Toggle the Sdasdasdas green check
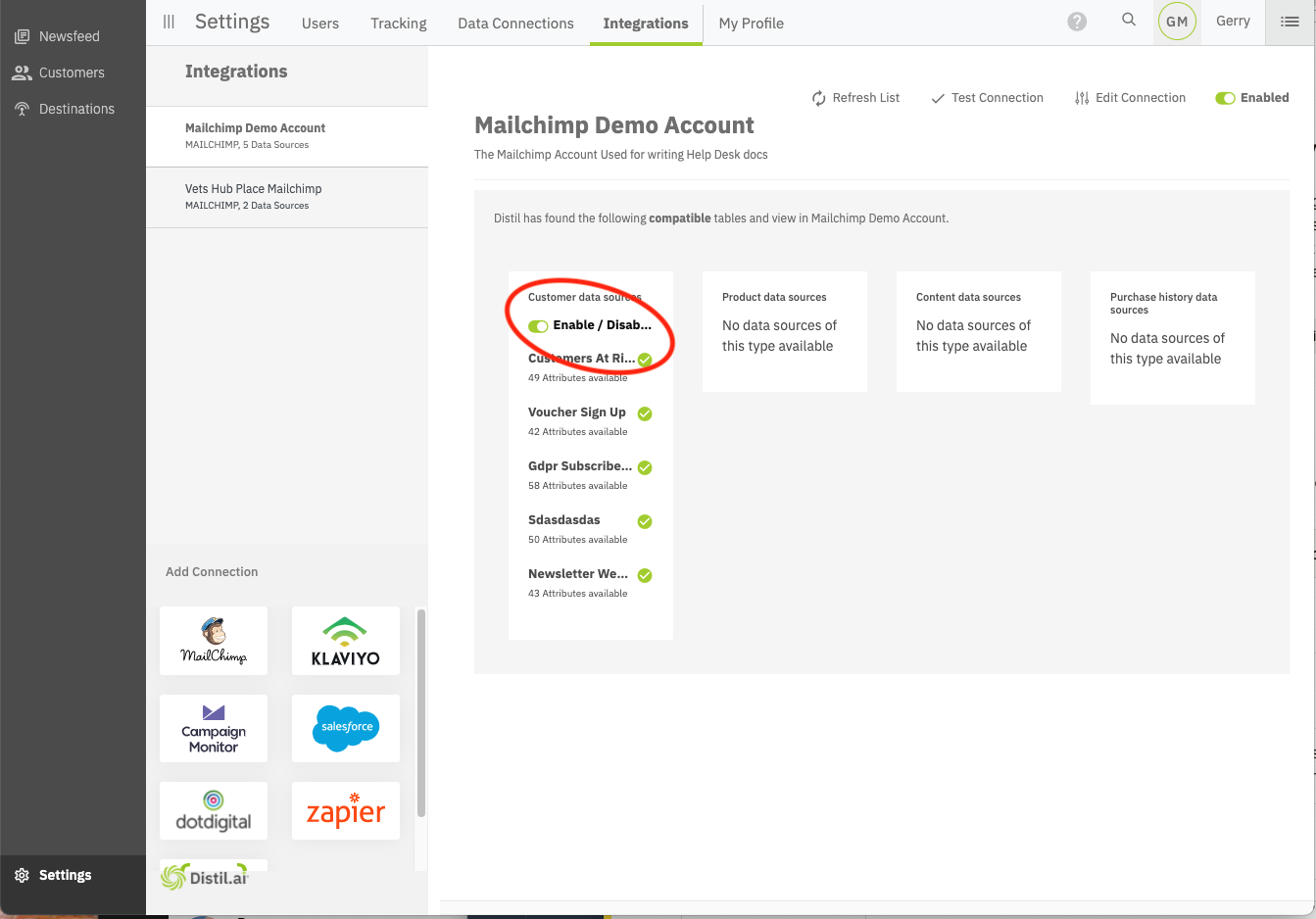Screen dimensions: 1316x919 point(645,521)
